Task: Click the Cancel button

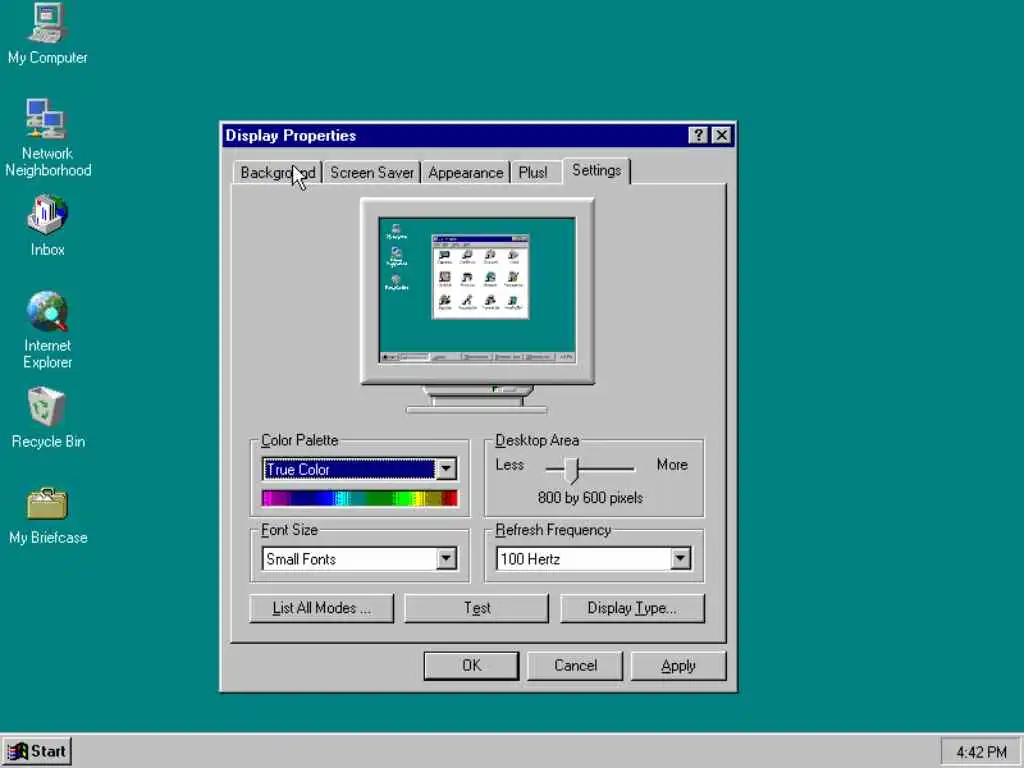Action: 575,665
